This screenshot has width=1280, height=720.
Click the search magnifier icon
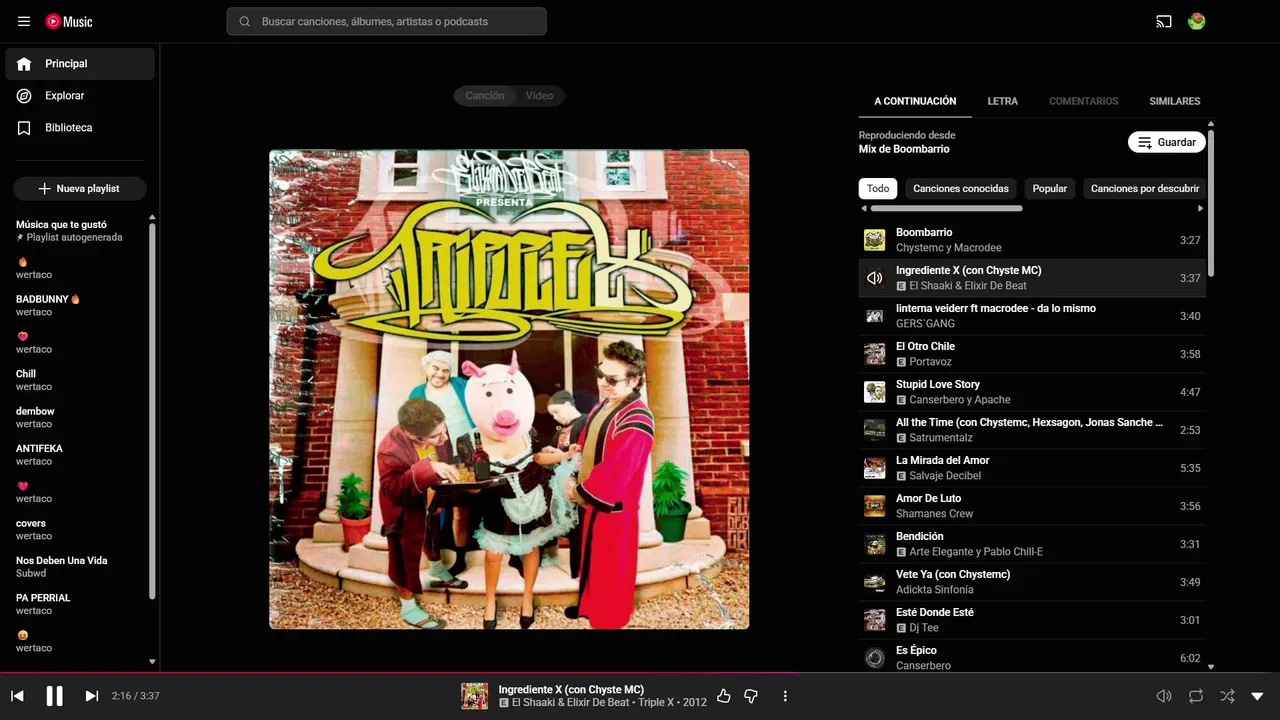point(244,21)
